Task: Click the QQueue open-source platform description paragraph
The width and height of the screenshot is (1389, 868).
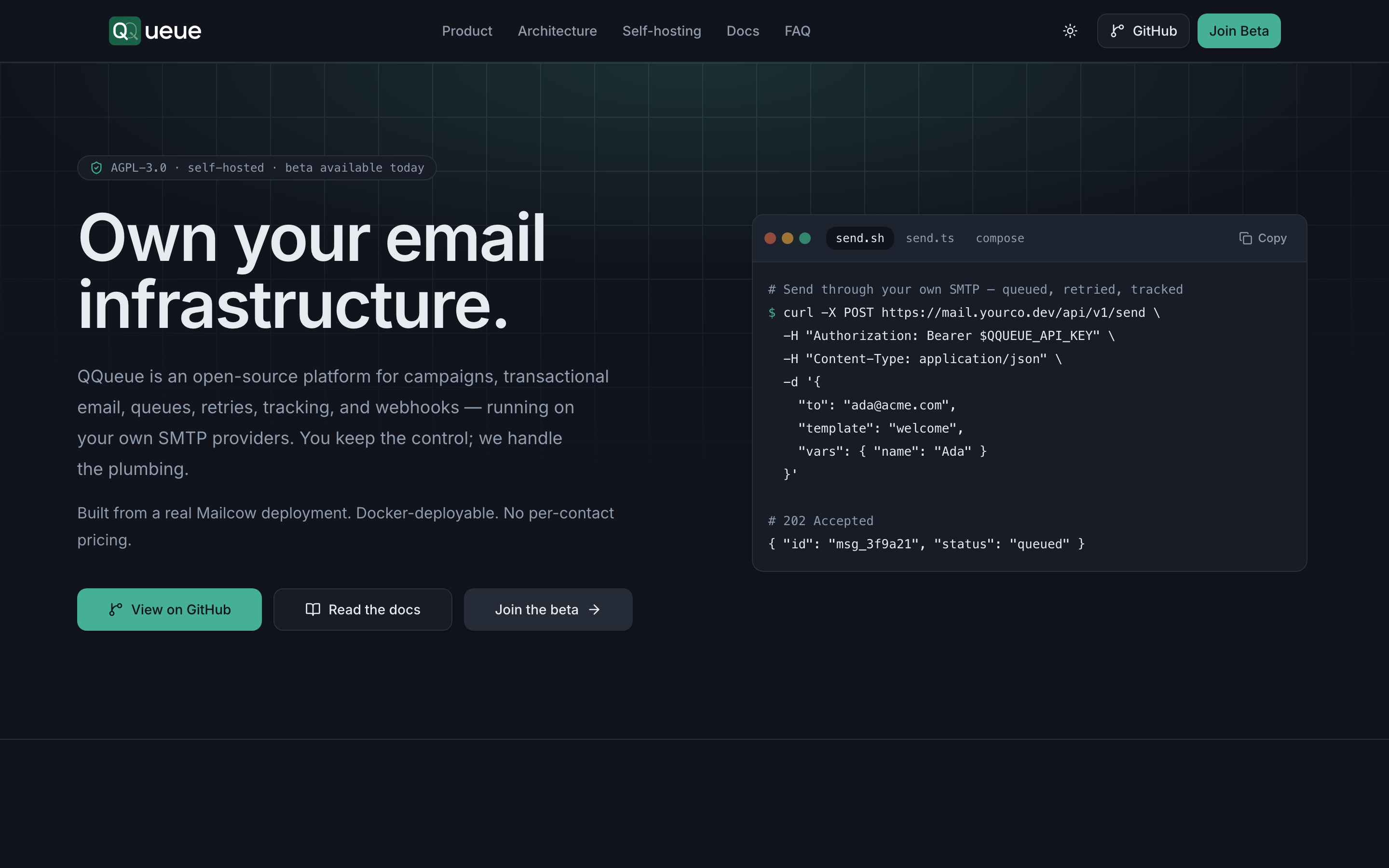Action: pyautogui.click(x=343, y=422)
